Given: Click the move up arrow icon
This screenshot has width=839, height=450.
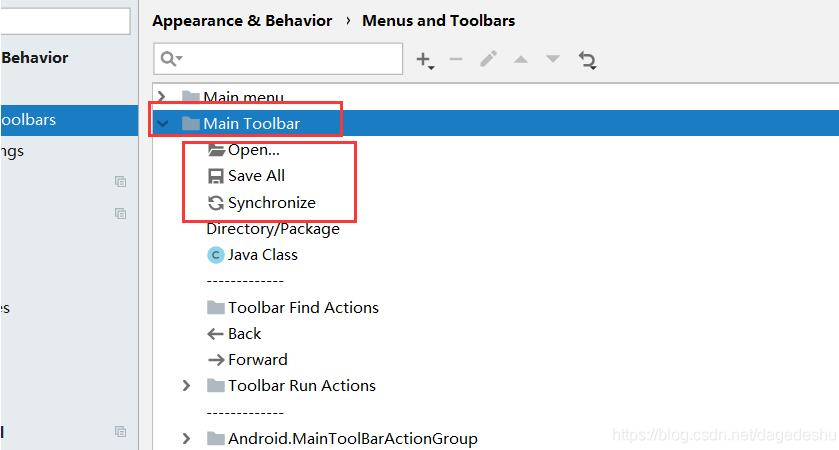Looking at the screenshot, I should click(x=520, y=60).
